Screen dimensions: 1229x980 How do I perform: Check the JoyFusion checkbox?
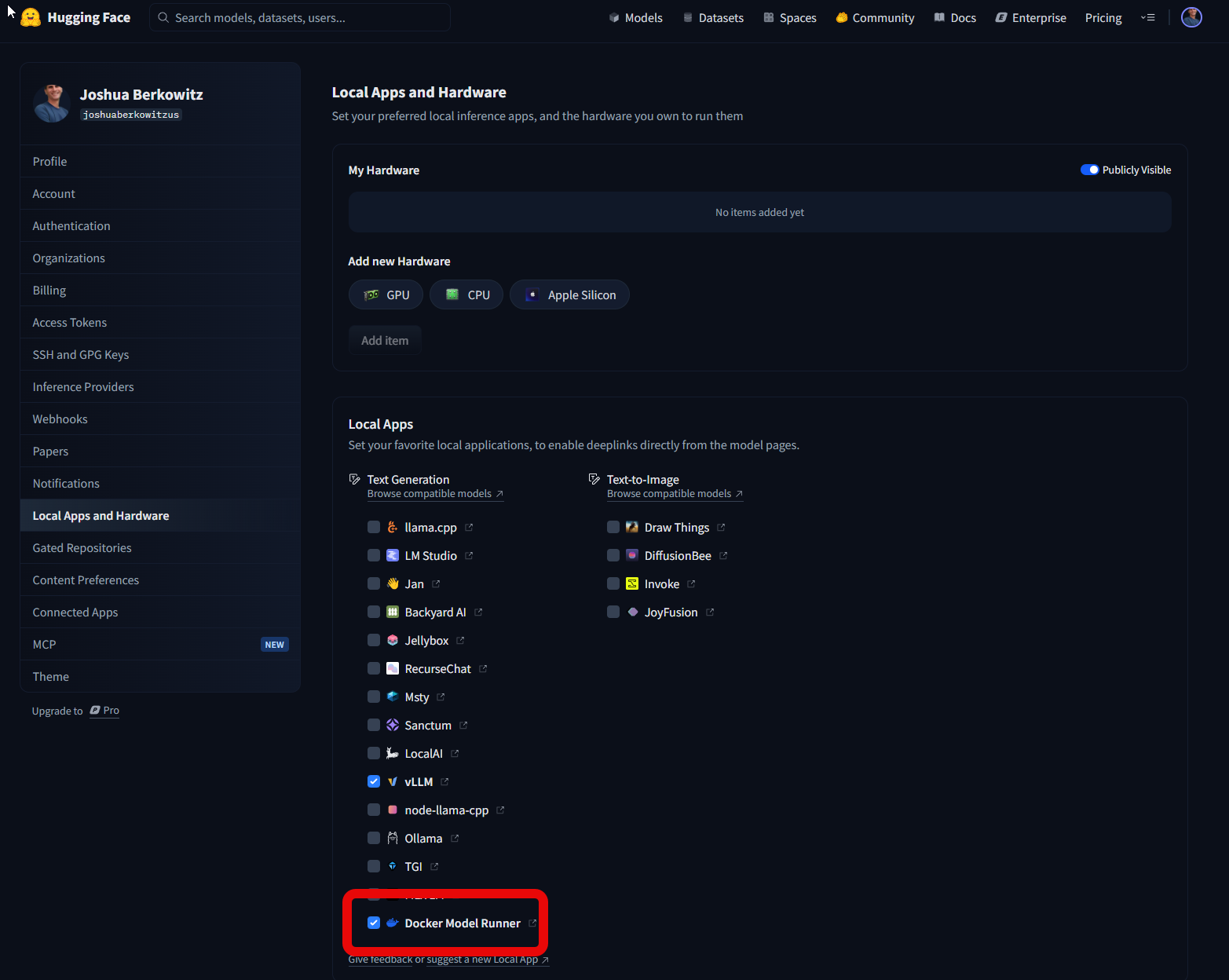(613, 612)
